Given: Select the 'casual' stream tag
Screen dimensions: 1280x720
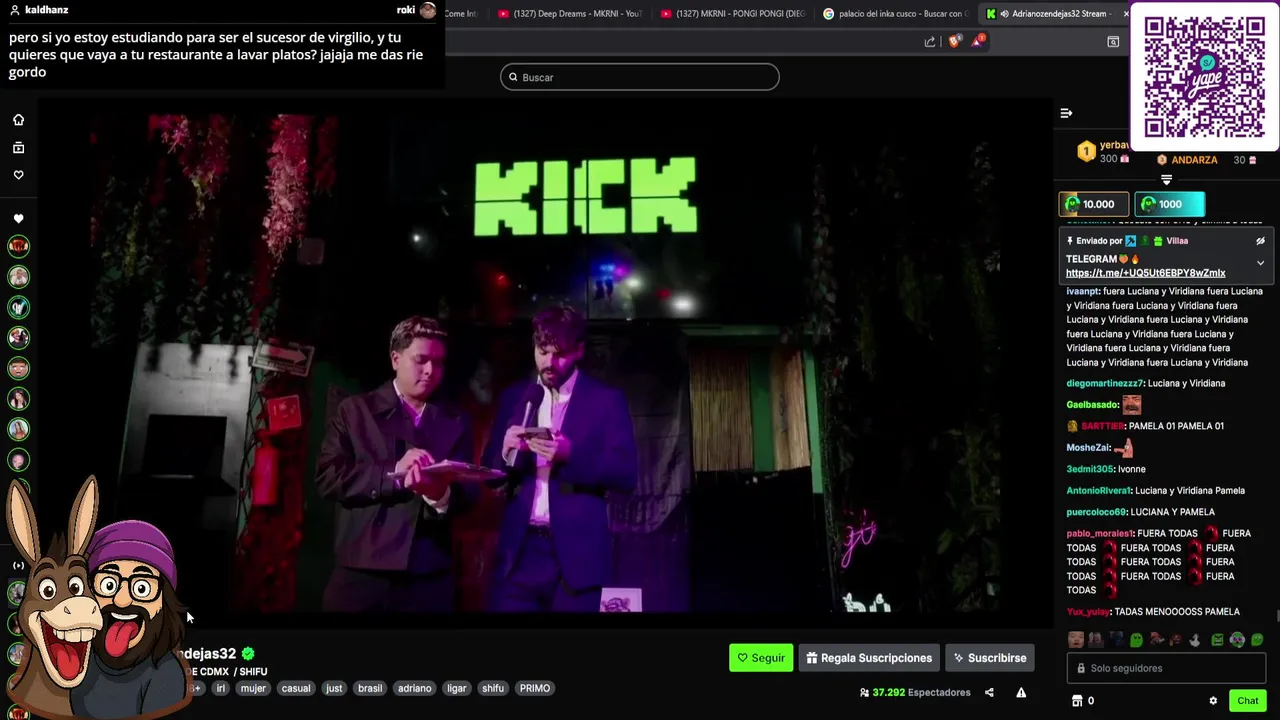Looking at the screenshot, I should [296, 688].
